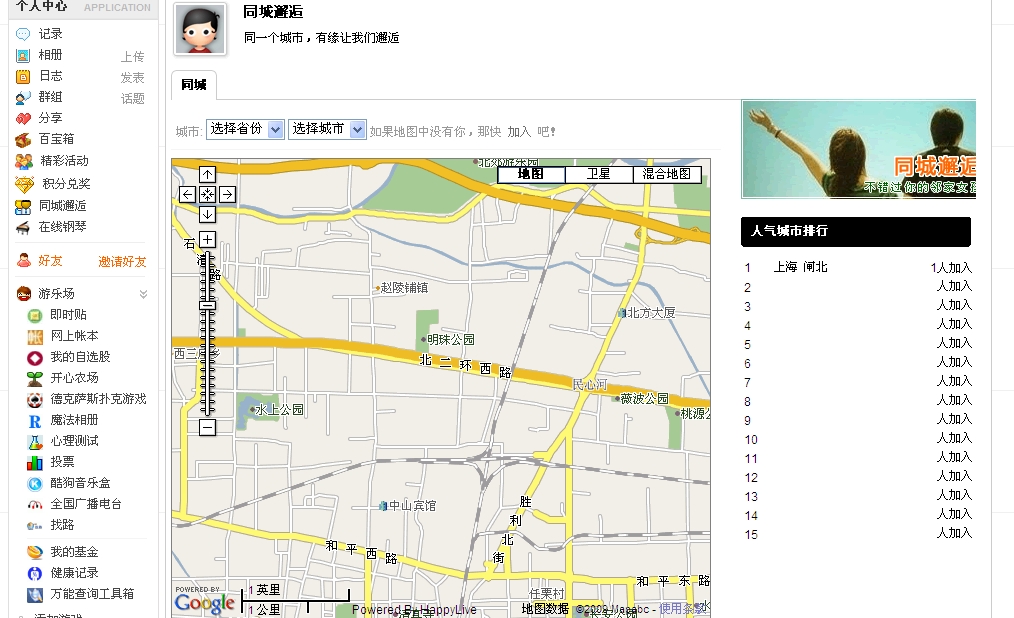Screen dimensions: 1014x618
Task: Click the 邀请好友 link
Action: [x=122, y=262]
